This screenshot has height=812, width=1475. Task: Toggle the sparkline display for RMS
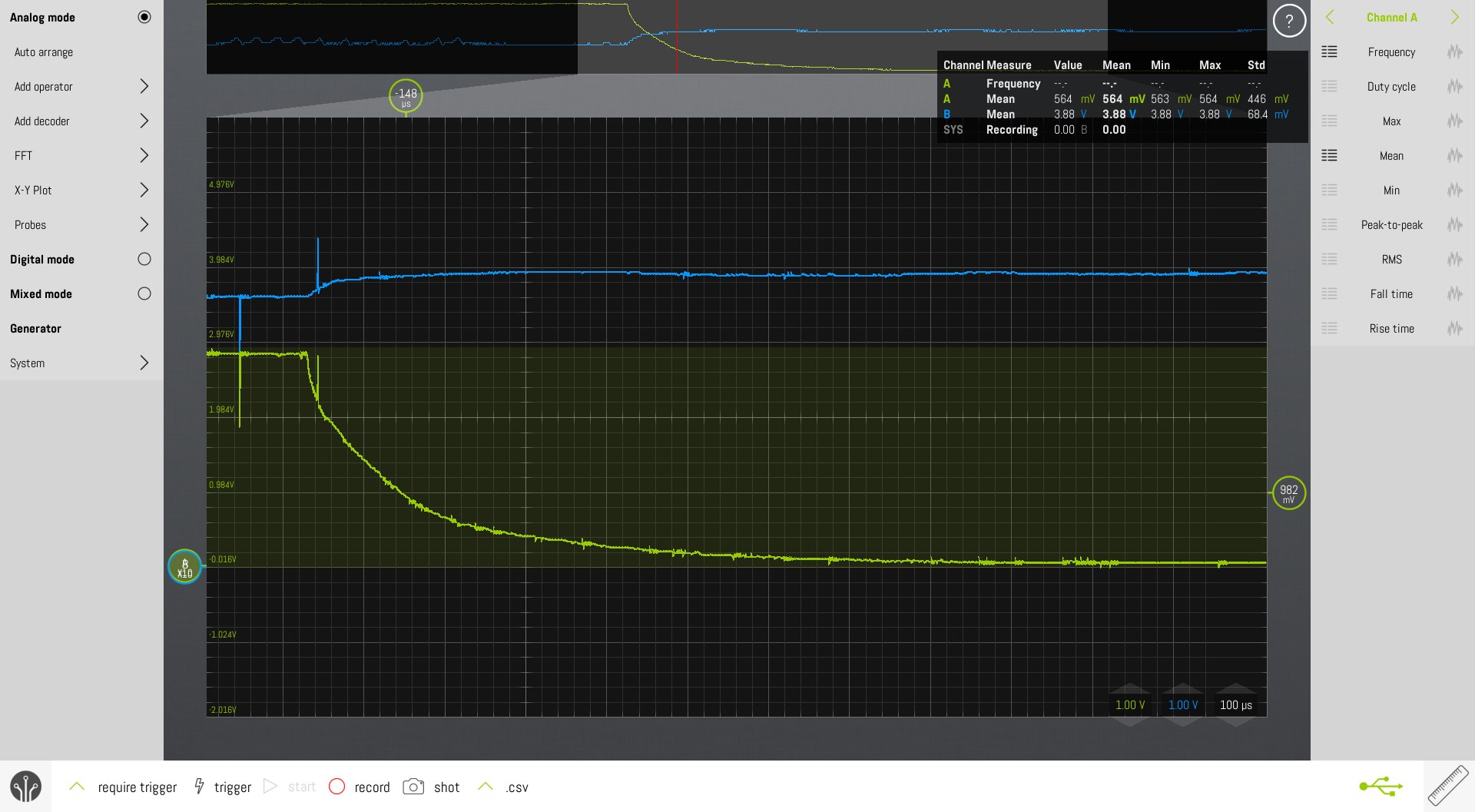click(x=1455, y=259)
